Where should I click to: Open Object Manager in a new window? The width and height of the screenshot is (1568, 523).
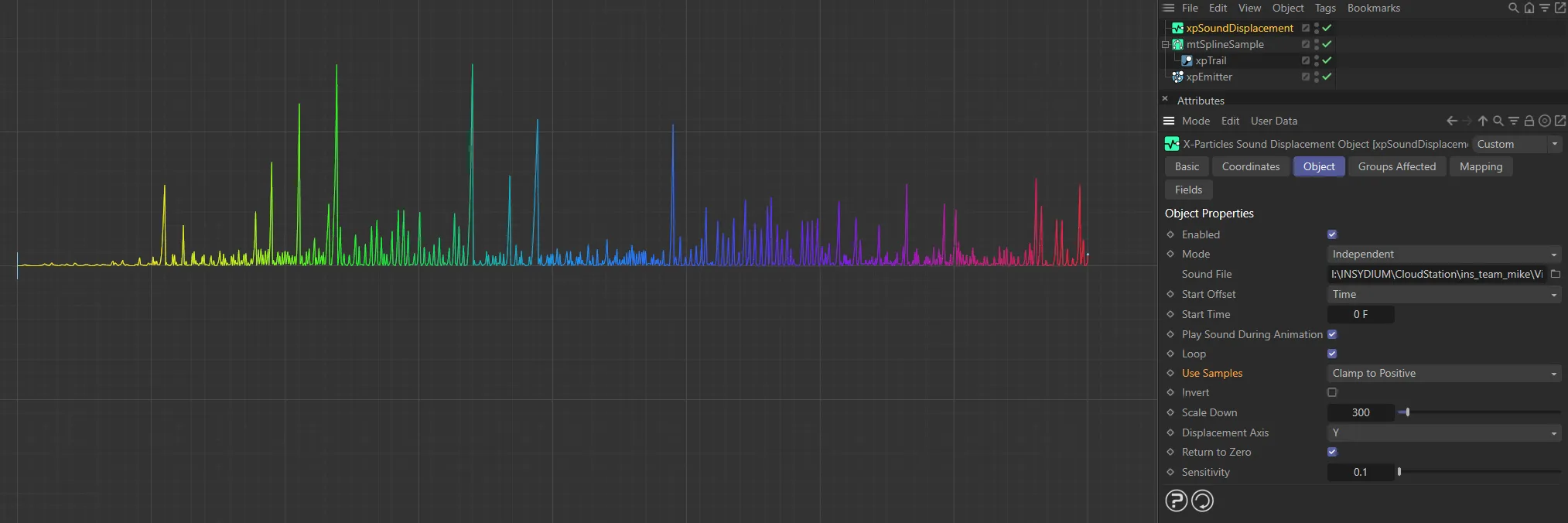click(x=1559, y=8)
